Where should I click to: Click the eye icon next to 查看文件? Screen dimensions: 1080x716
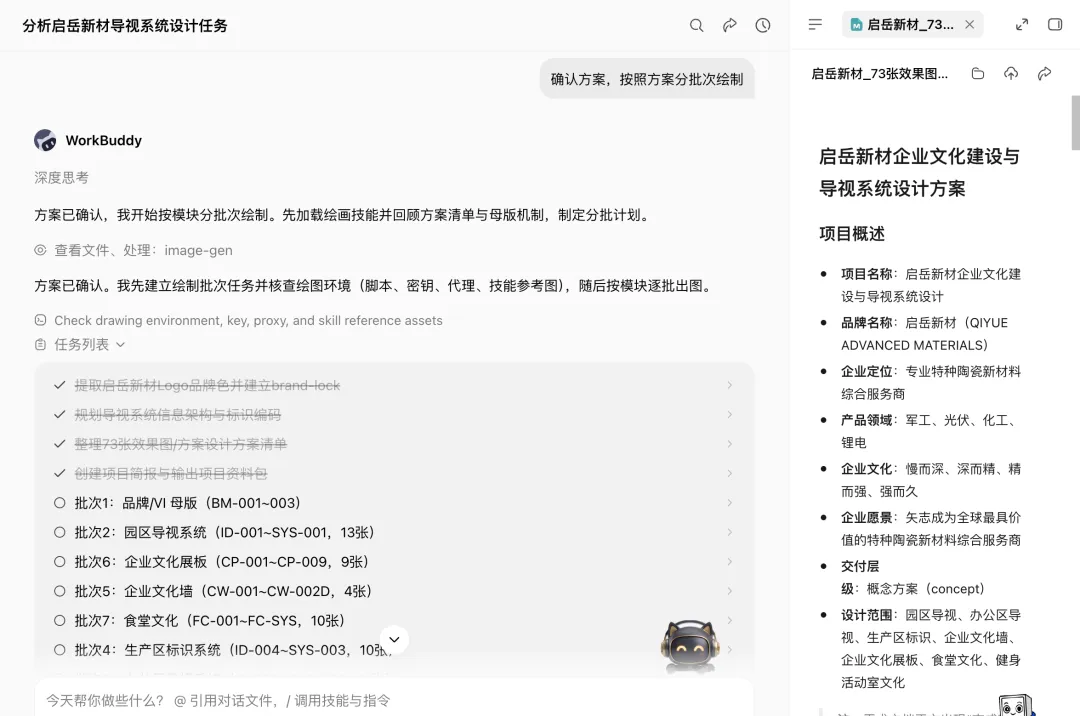click(x=41, y=250)
